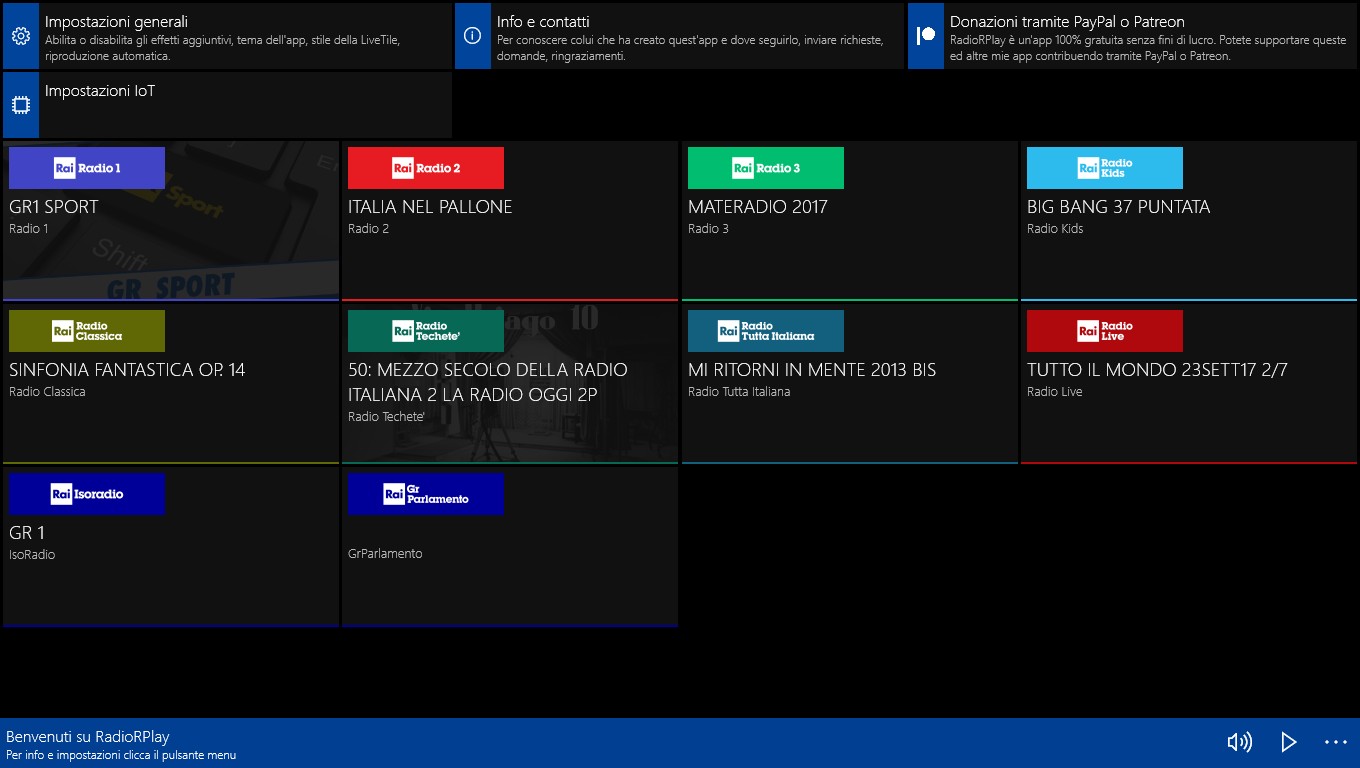Screen dimensions: 1360x768
Task: Start playback with the play button
Action: point(1289,742)
